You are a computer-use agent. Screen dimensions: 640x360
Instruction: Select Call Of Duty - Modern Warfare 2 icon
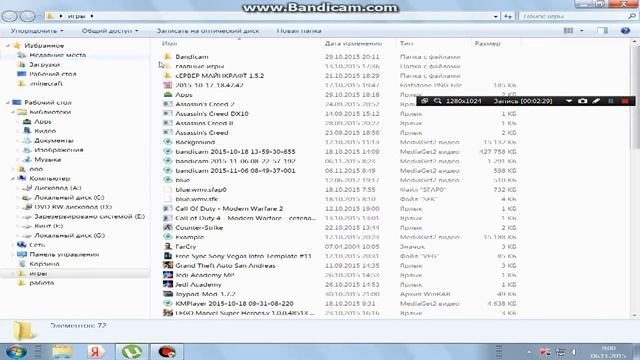[x=167, y=208]
